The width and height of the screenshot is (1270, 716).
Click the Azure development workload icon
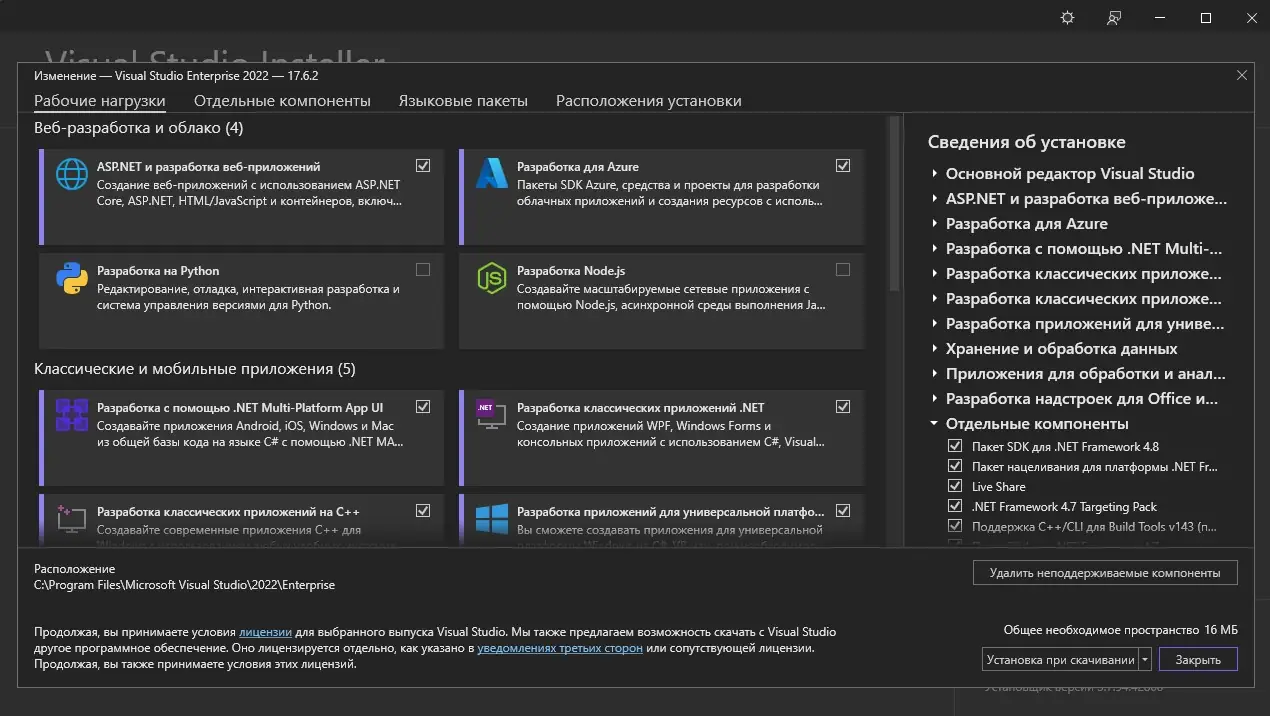(492, 174)
